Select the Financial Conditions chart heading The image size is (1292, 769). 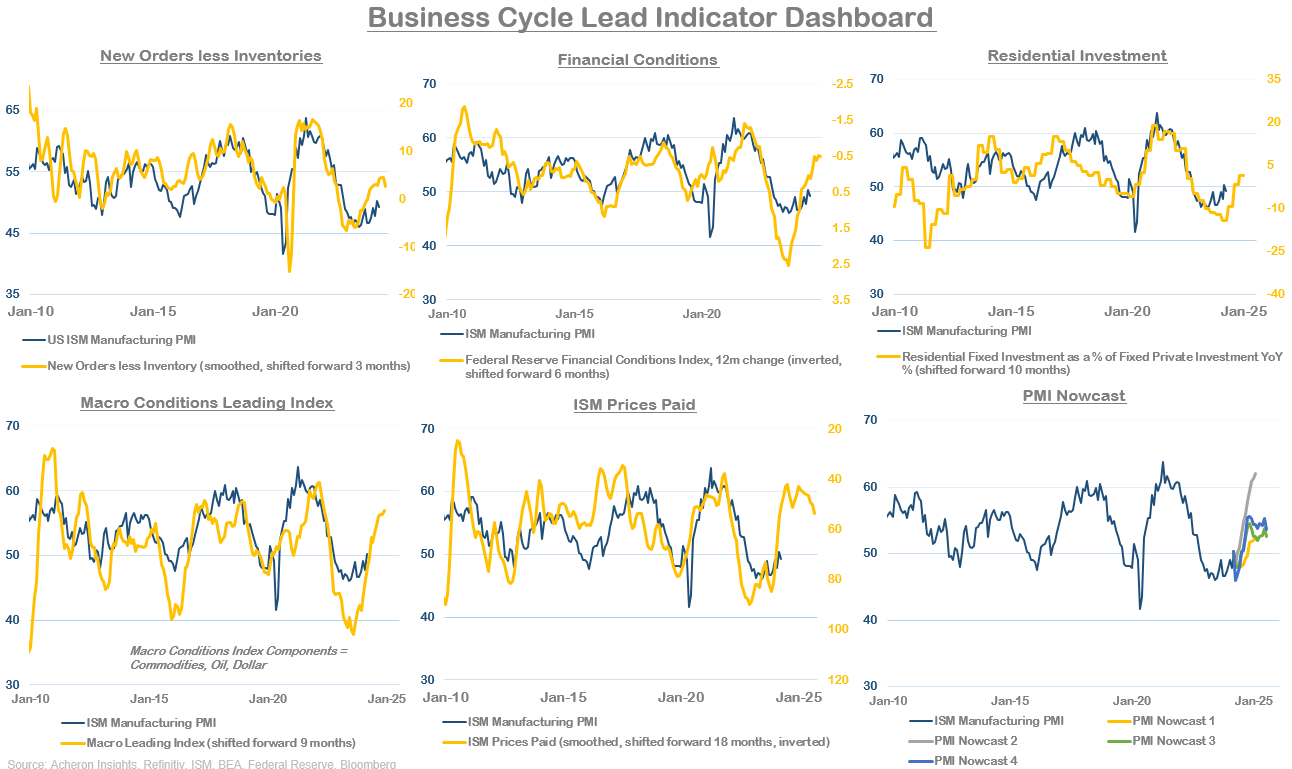638,60
